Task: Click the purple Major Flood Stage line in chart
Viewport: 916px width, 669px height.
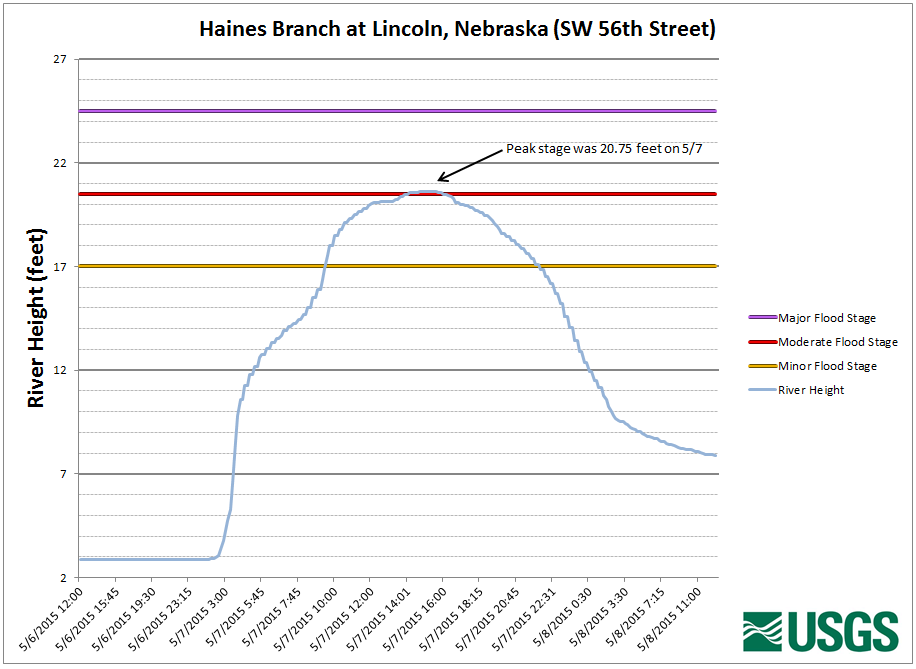Action: 398,111
